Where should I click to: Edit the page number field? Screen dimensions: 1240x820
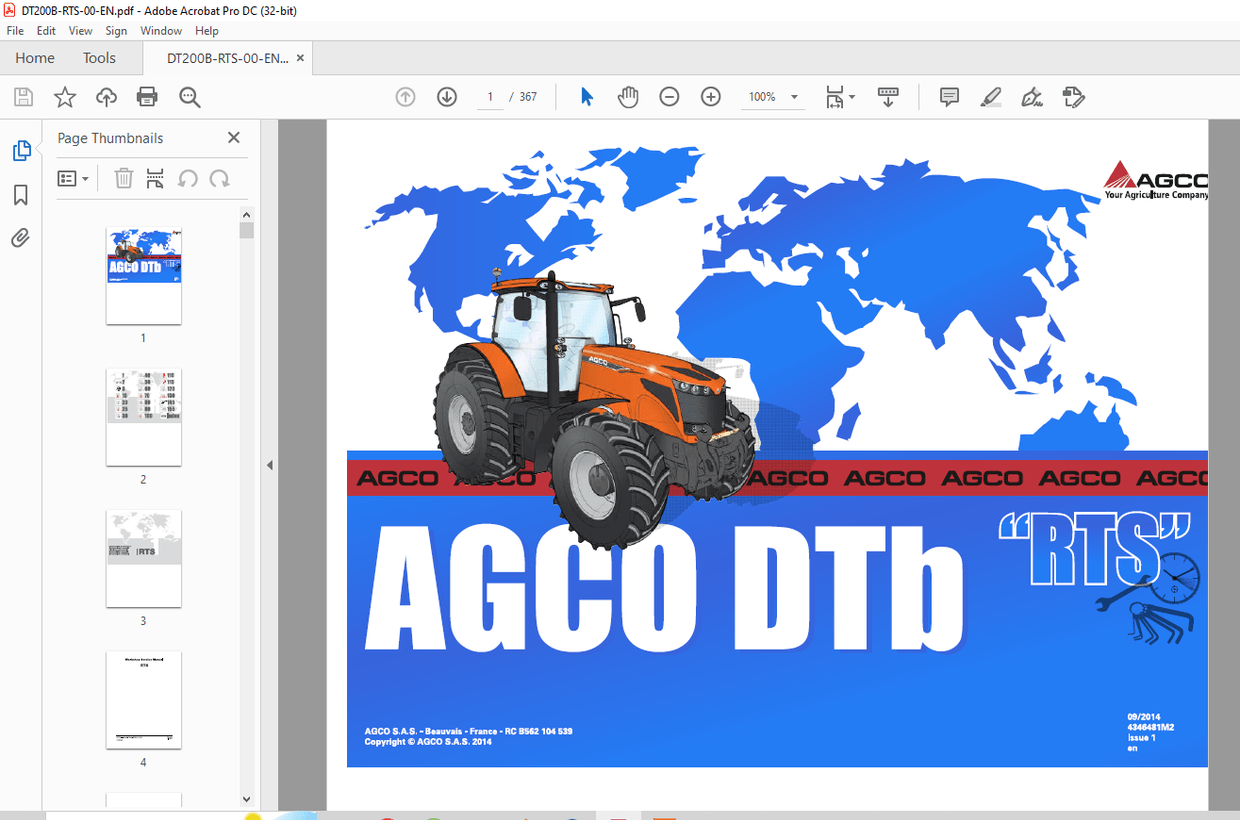pos(489,96)
